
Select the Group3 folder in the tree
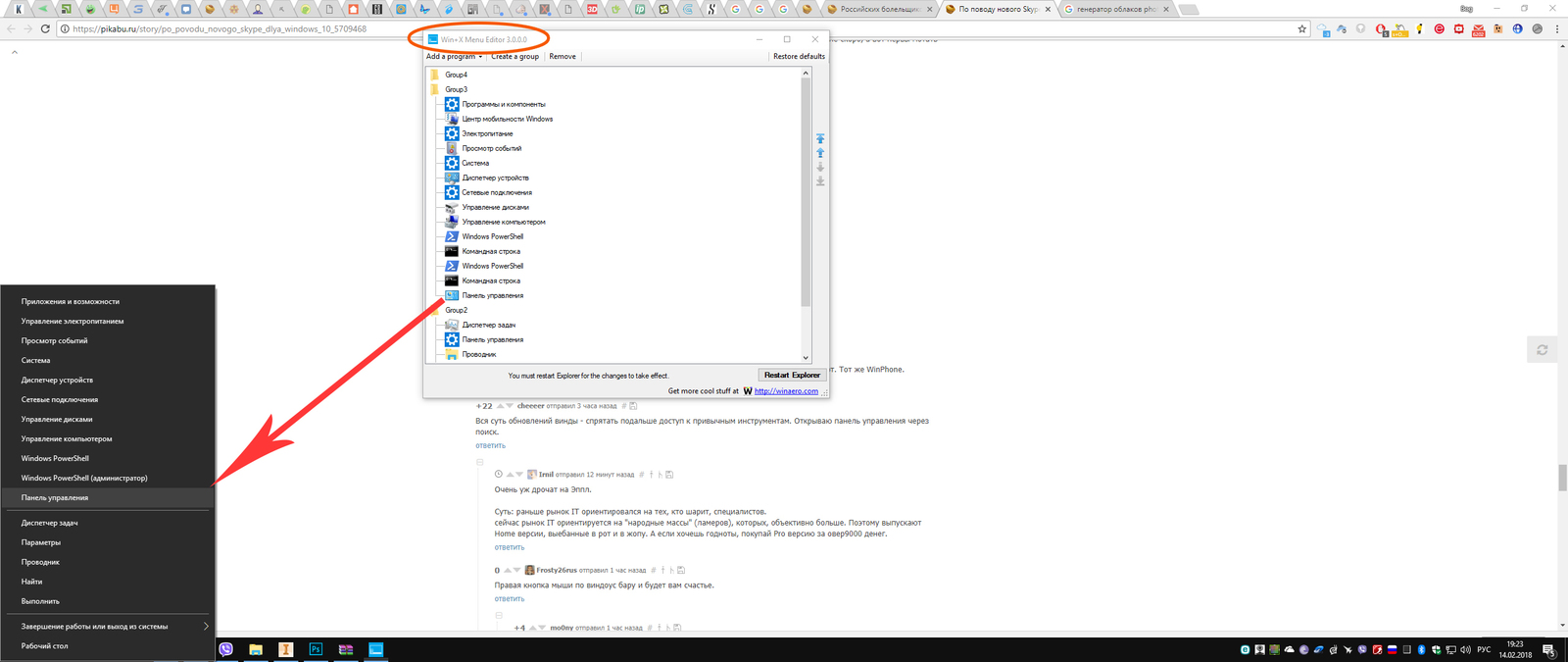point(457,89)
